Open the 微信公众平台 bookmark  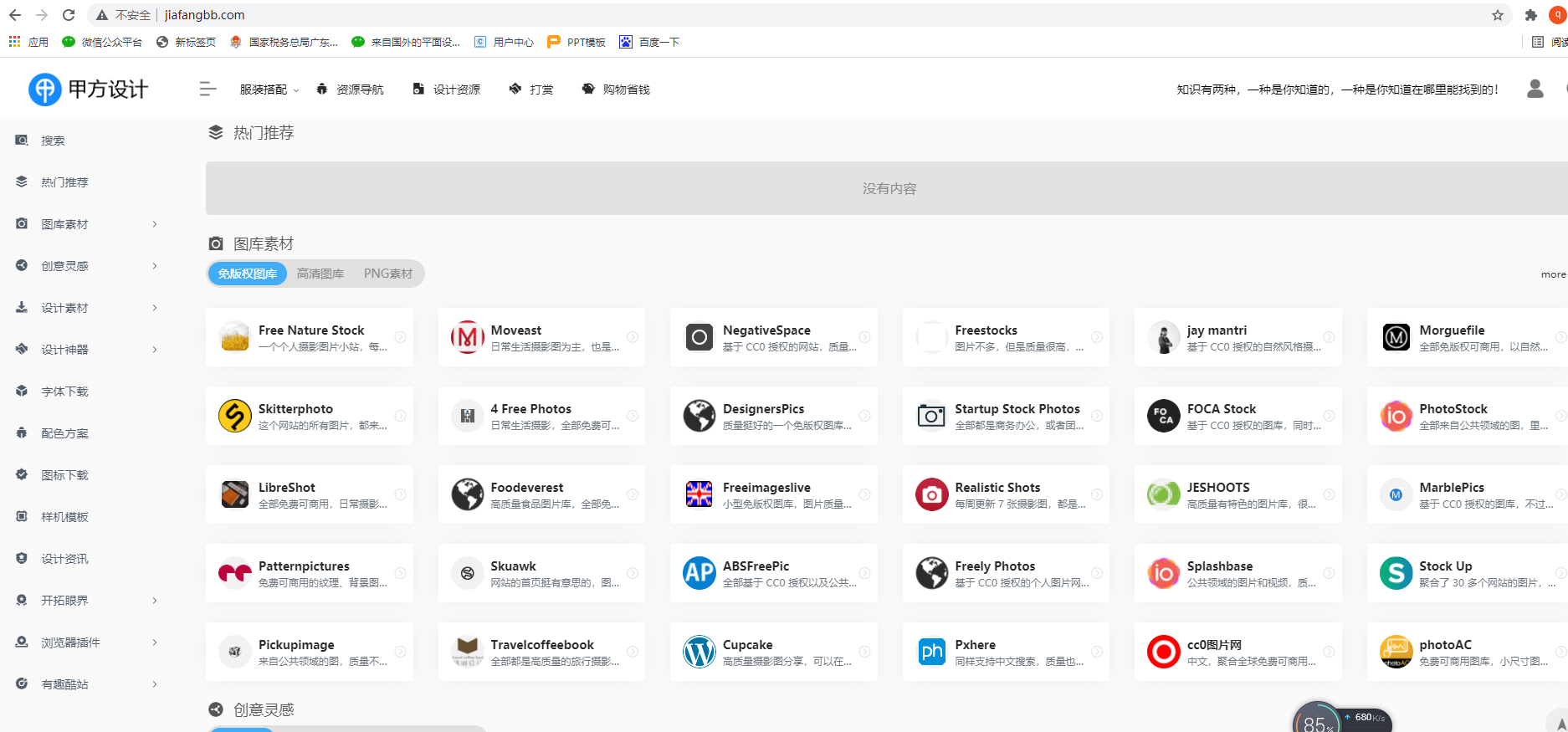coord(102,42)
